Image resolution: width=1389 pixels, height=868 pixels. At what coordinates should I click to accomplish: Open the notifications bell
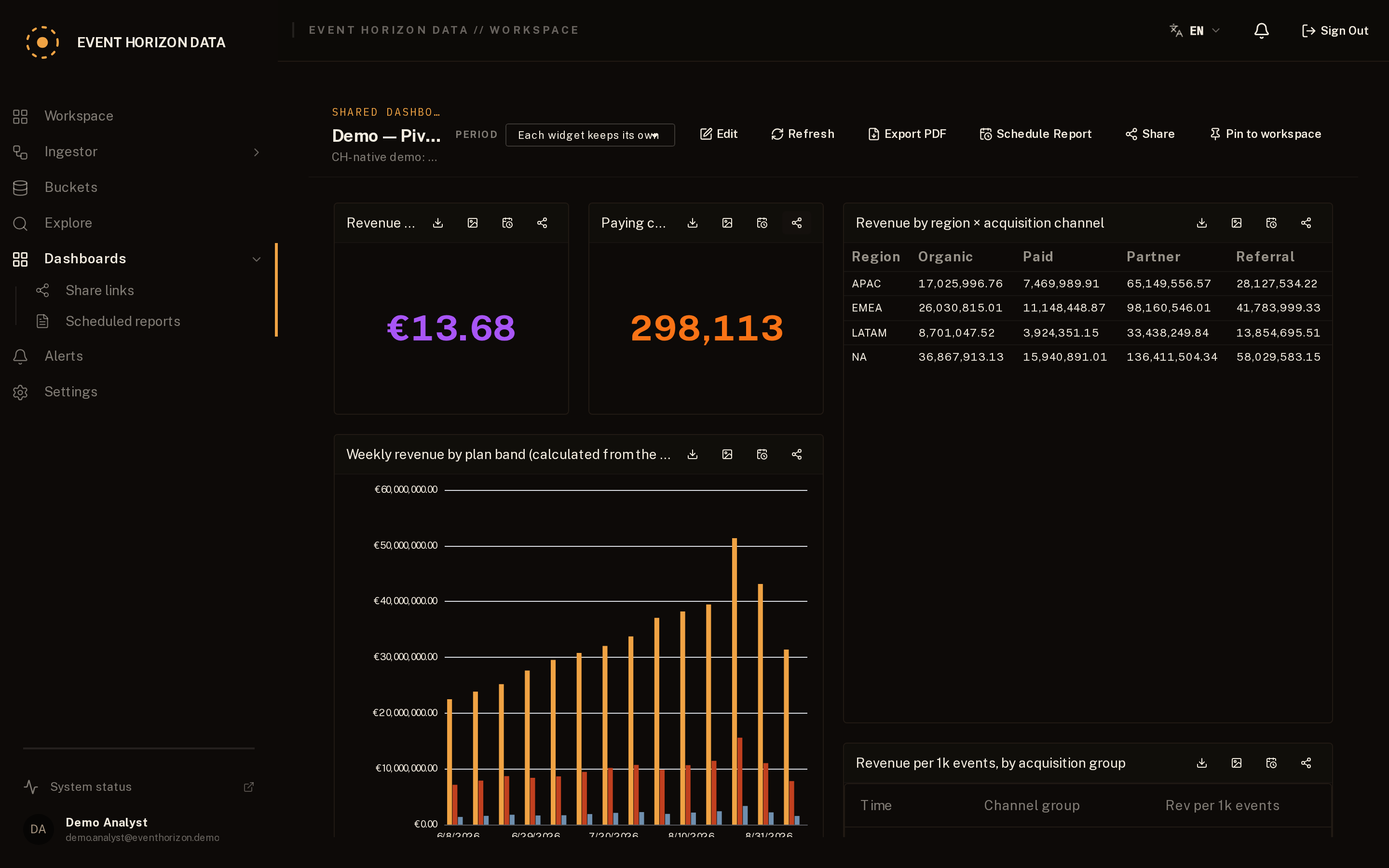pyautogui.click(x=1261, y=30)
